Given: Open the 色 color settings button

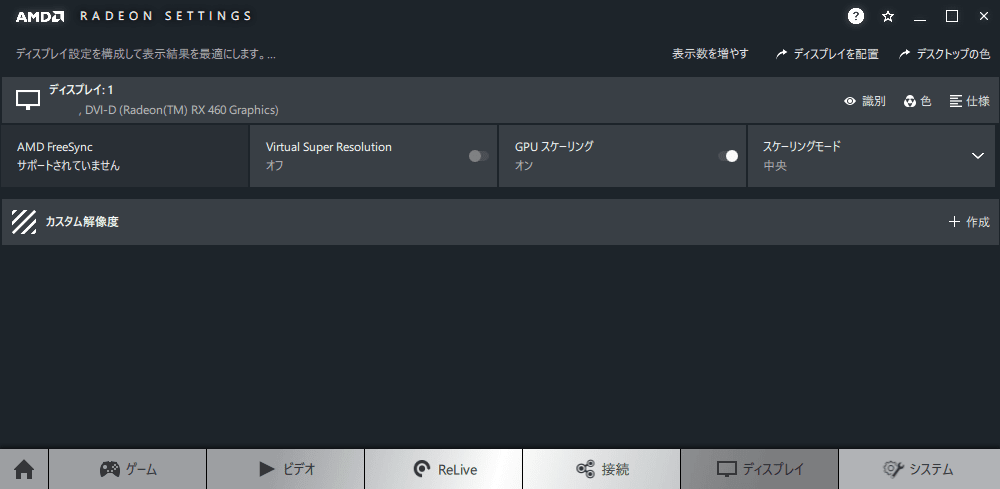Looking at the screenshot, I should tap(918, 101).
